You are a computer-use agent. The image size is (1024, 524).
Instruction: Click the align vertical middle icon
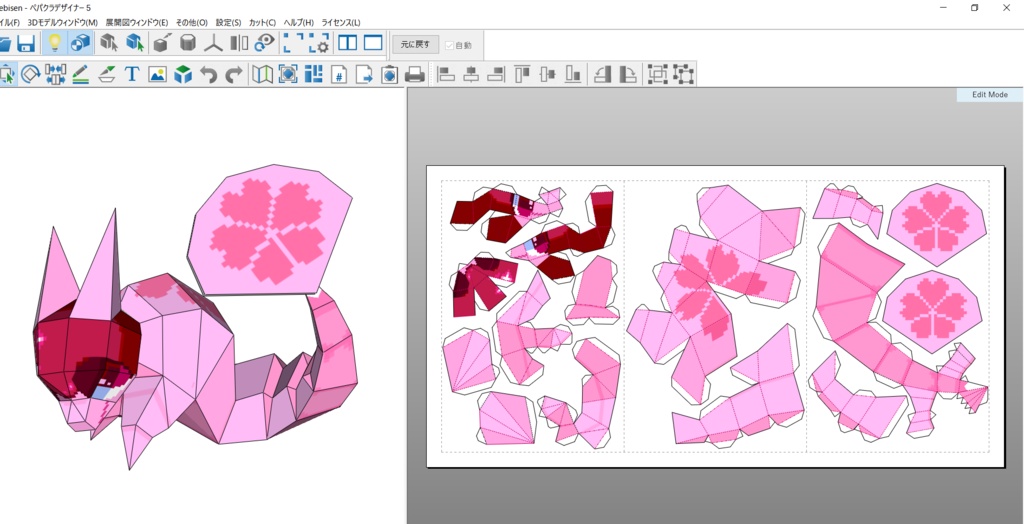coord(547,74)
